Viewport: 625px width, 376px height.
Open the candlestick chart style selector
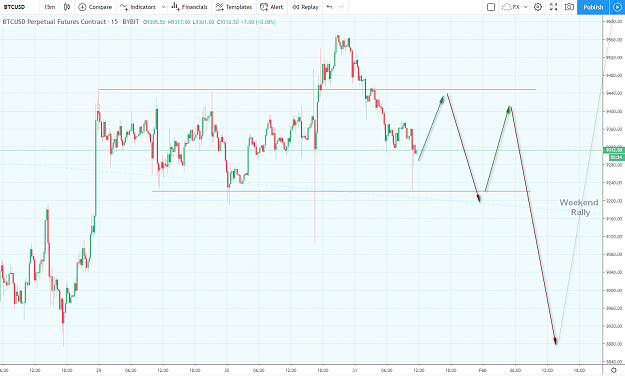pyautogui.click(x=67, y=7)
